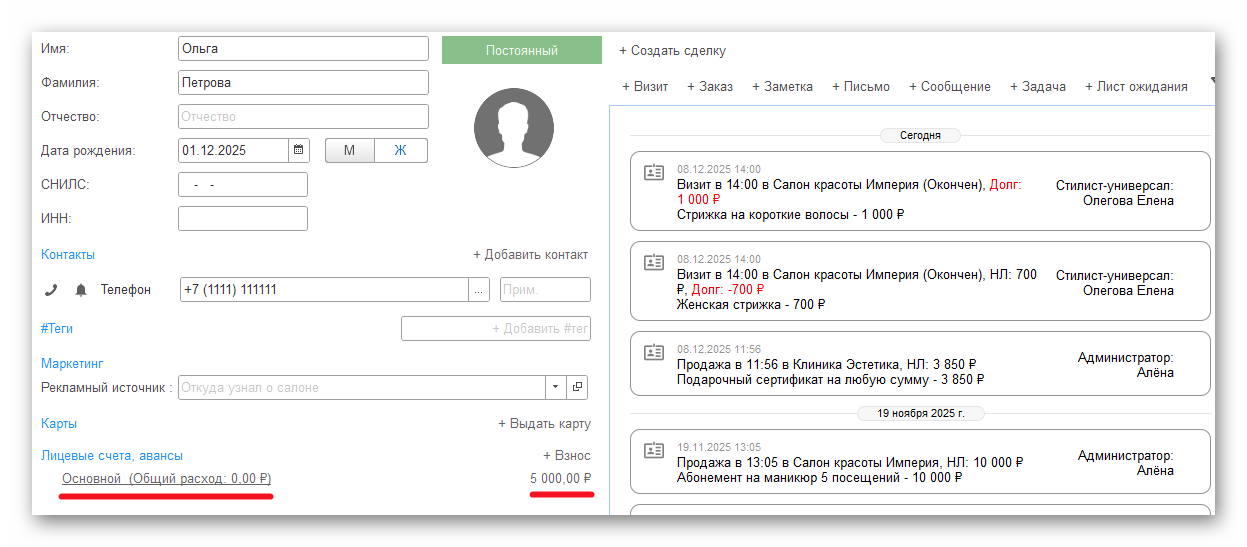
Task: Add a new Визит entry
Action: pyautogui.click(x=645, y=86)
